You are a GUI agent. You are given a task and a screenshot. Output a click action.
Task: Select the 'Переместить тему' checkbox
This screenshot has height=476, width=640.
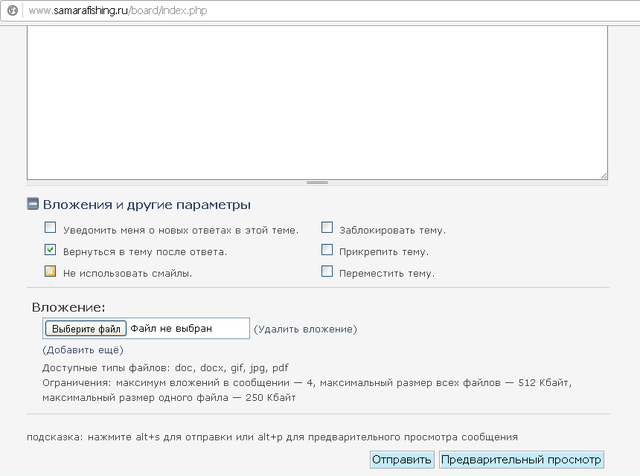pyautogui.click(x=327, y=272)
